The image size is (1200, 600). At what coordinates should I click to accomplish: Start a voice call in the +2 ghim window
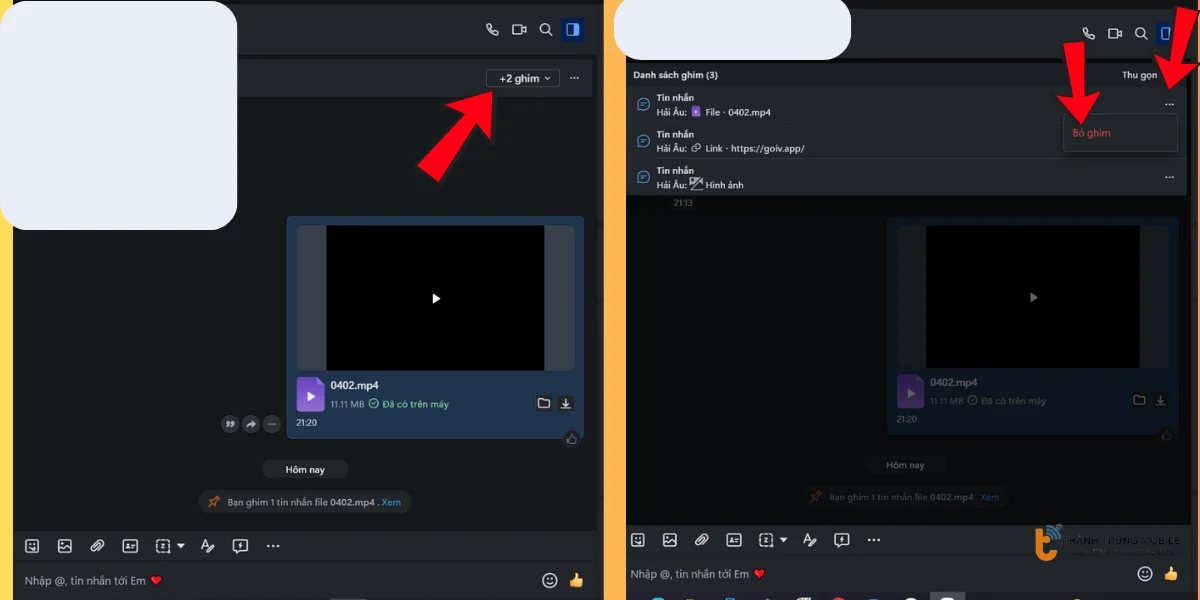click(x=492, y=30)
